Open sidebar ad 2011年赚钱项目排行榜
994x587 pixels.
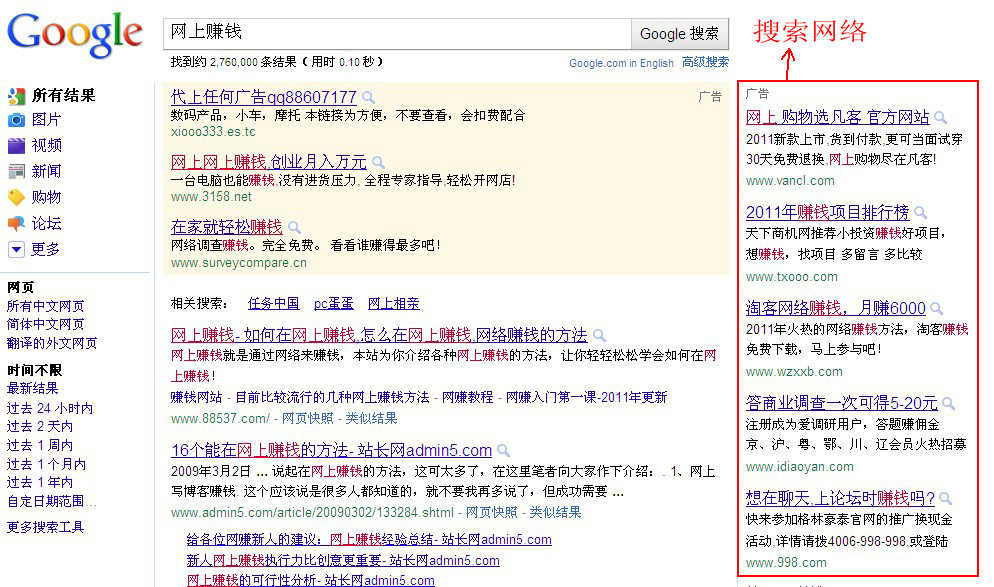click(827, 212)
